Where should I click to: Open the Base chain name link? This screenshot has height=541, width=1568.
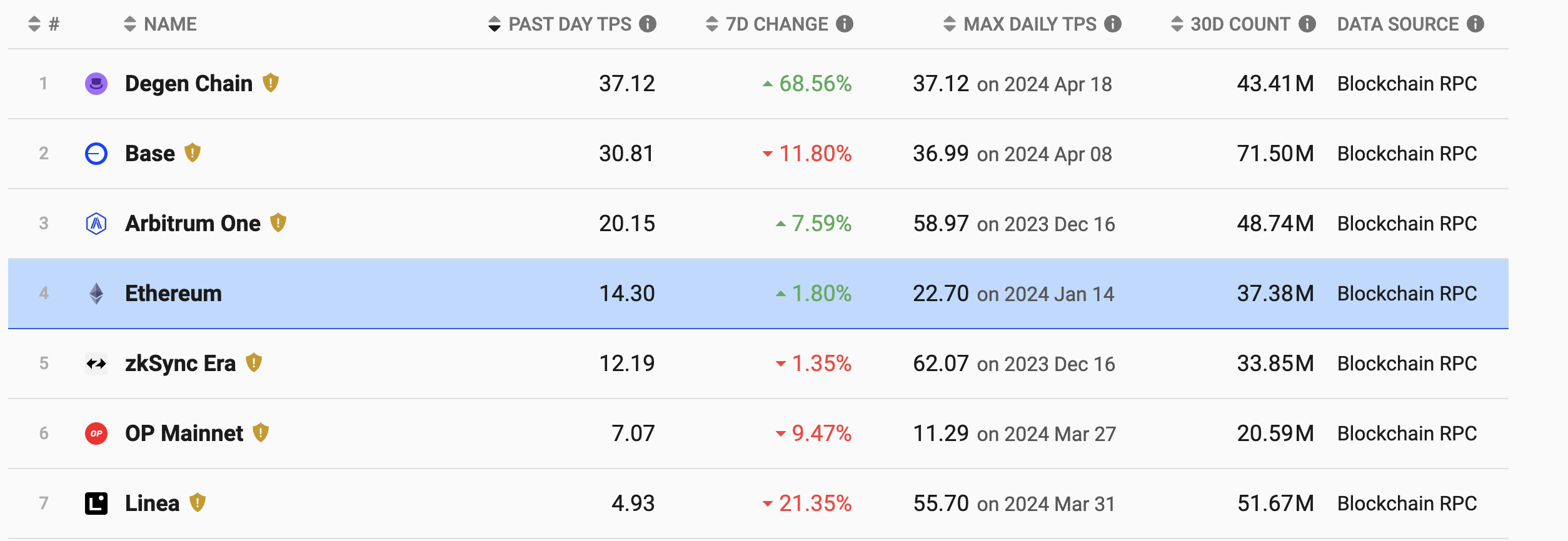[x=150, y=154]
